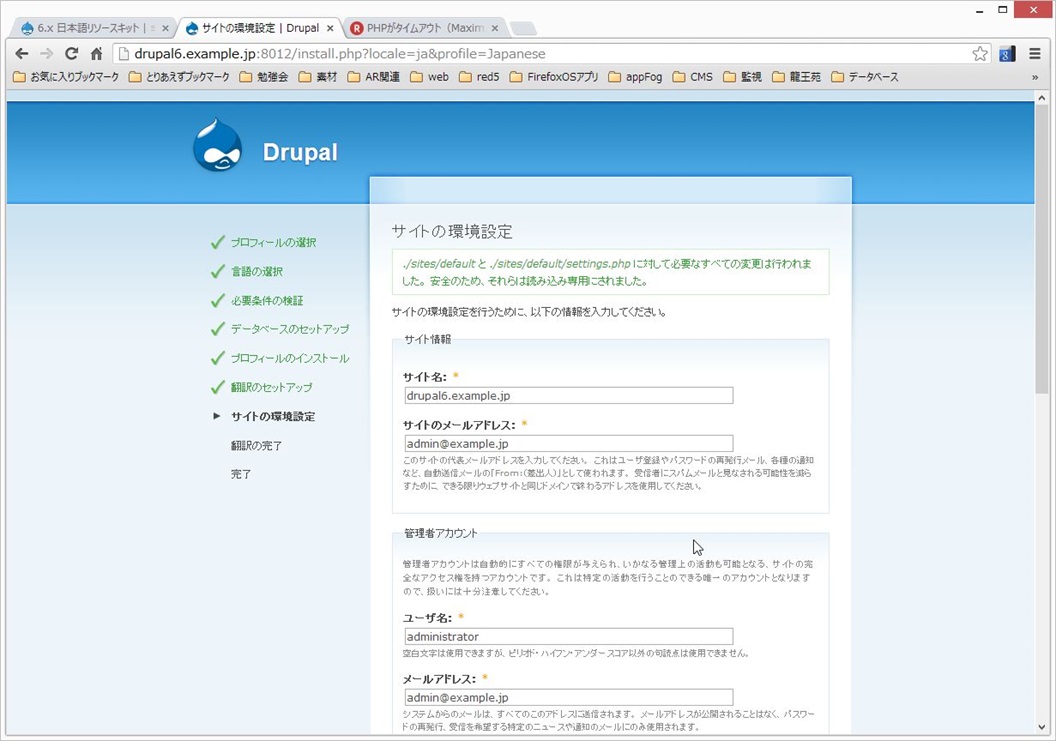Click 必要条件の検証 completed step
The image size is (1056, 741).
coord(267,300)
